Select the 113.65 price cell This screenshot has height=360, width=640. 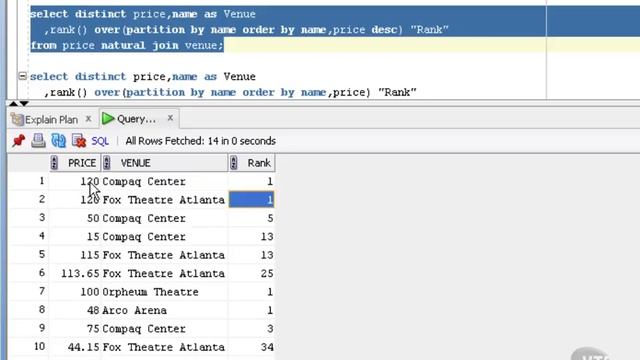pyautogui.click(x=75, y=273)
